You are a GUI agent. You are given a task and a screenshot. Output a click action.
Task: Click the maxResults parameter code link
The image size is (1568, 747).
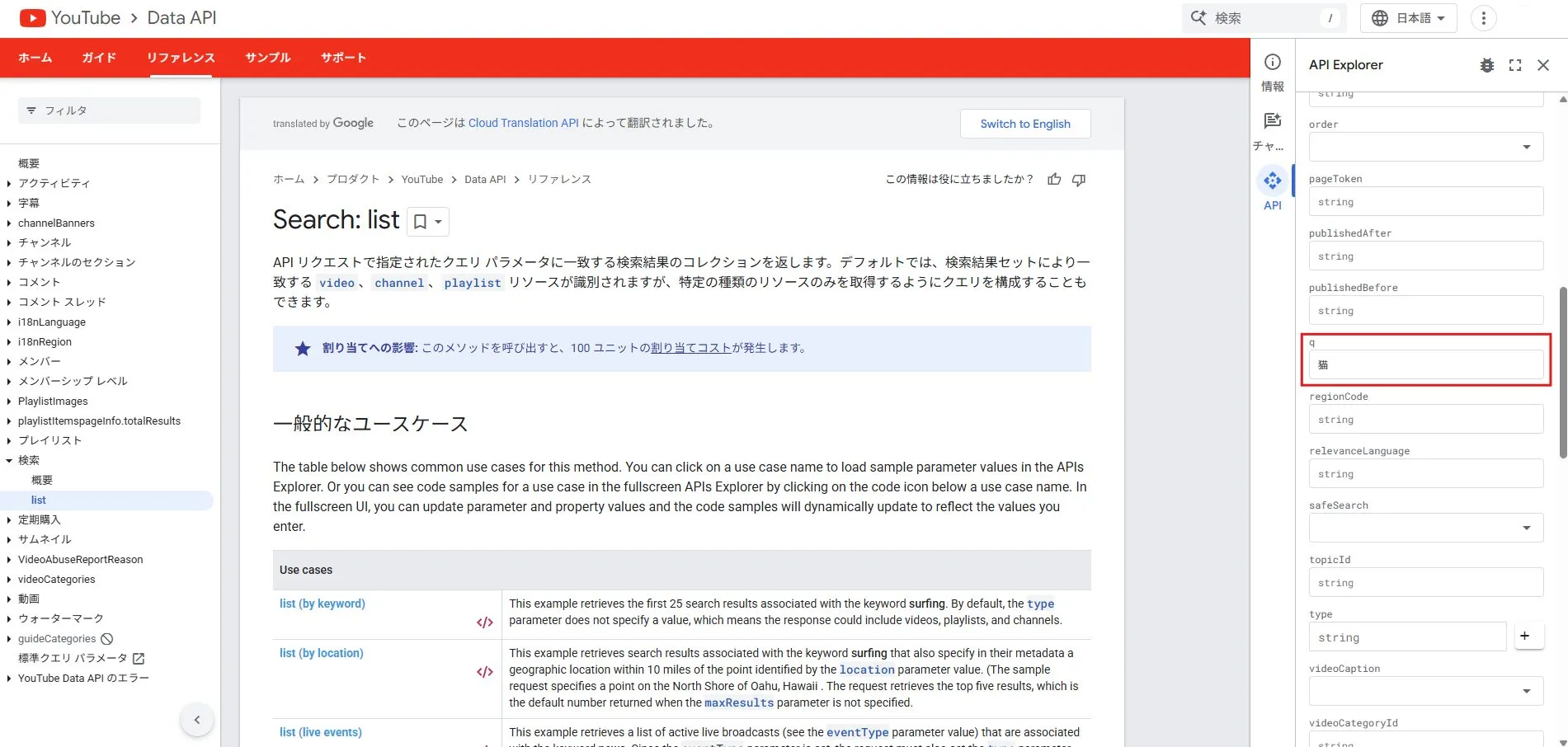[739, 702]
